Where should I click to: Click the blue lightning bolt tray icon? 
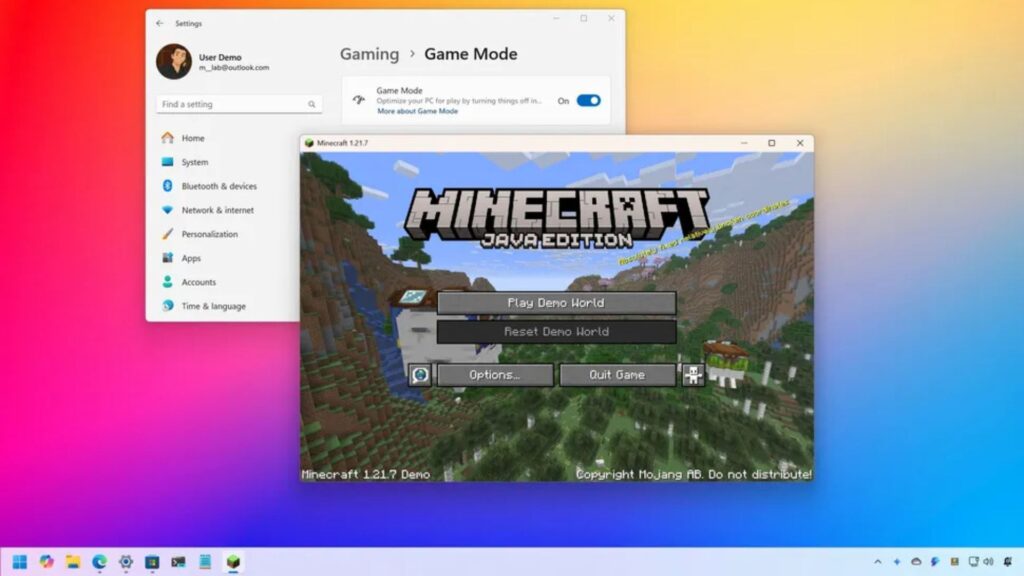pyautogui.click(x=935, y=562)
